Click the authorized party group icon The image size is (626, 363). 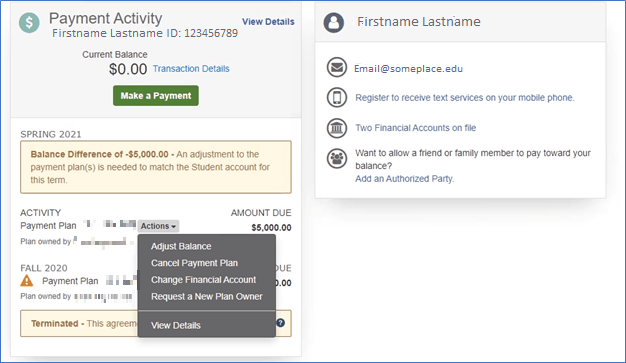[337, 159]
